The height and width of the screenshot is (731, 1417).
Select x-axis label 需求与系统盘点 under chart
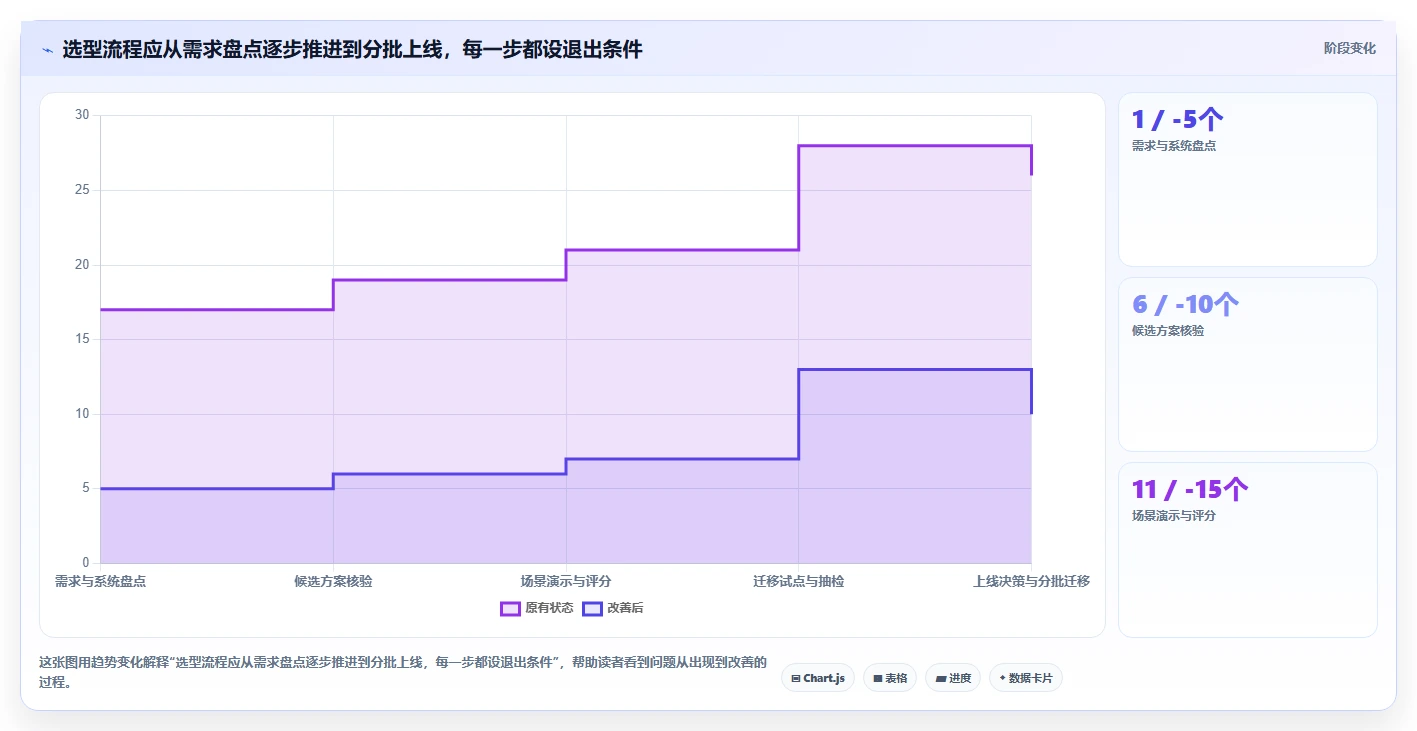pyautogui.click(x=100, y=581)
